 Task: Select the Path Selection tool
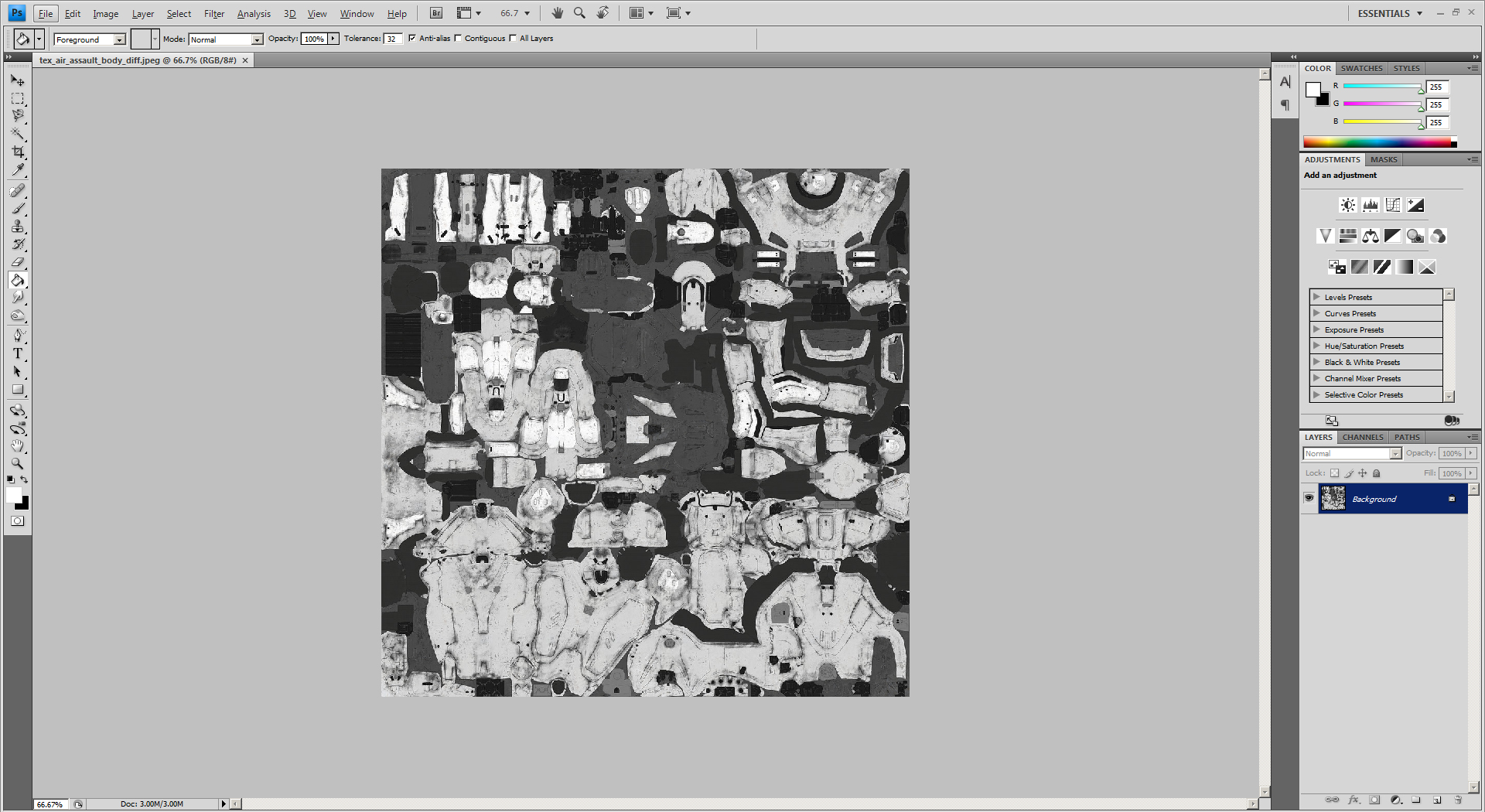pos(17,371)
